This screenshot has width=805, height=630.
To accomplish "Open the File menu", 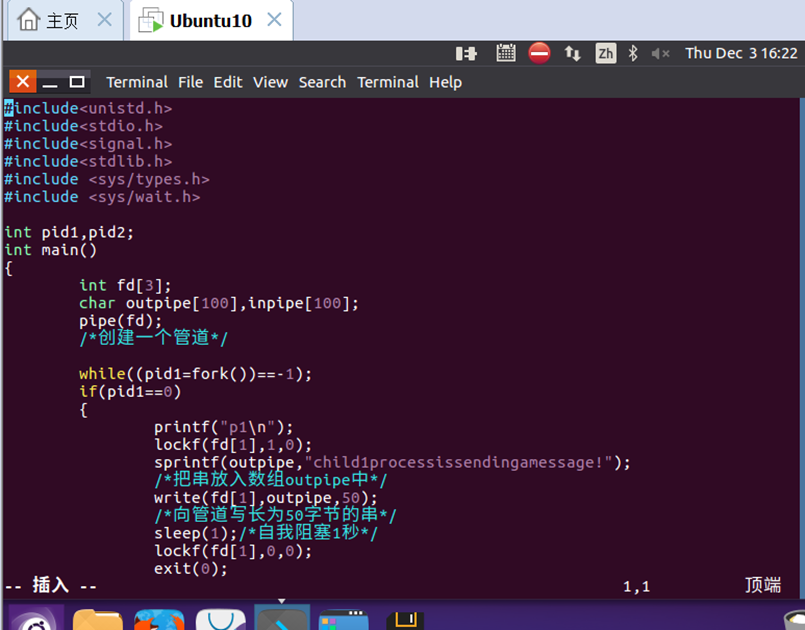I will pyautogui.click(x=190, y=82).
